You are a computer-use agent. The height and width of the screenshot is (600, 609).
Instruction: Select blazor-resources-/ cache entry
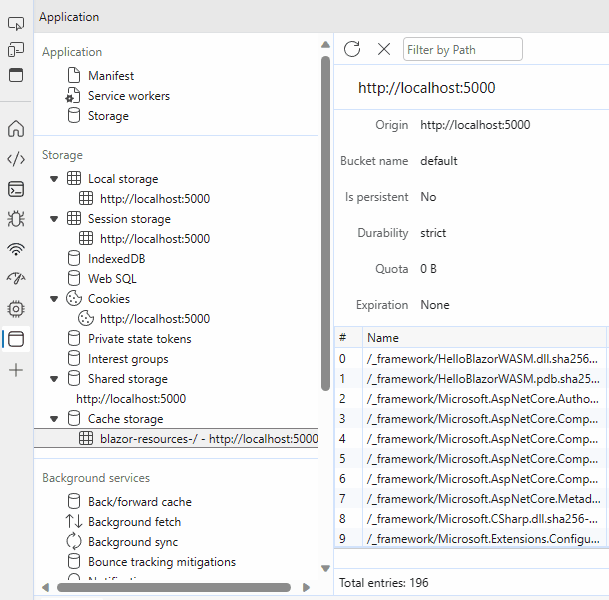point(176,439)
